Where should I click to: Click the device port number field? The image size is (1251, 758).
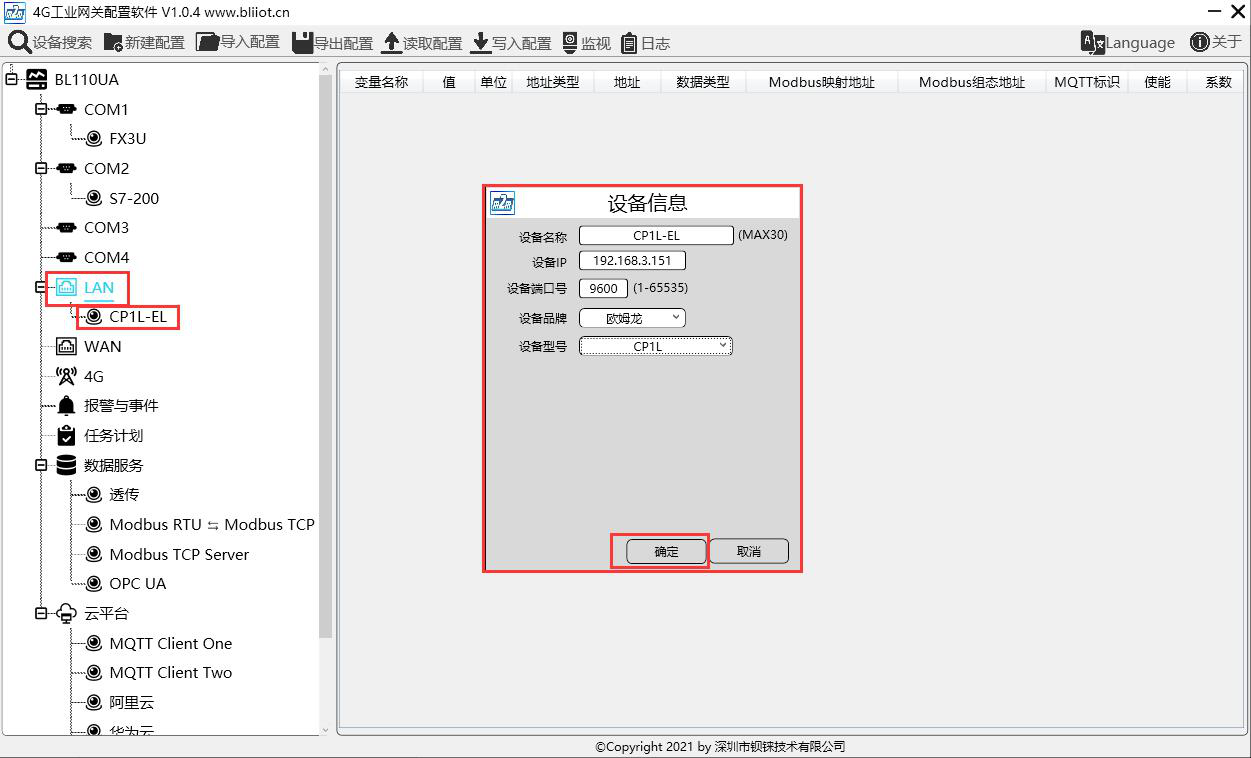tap(603, 288)
